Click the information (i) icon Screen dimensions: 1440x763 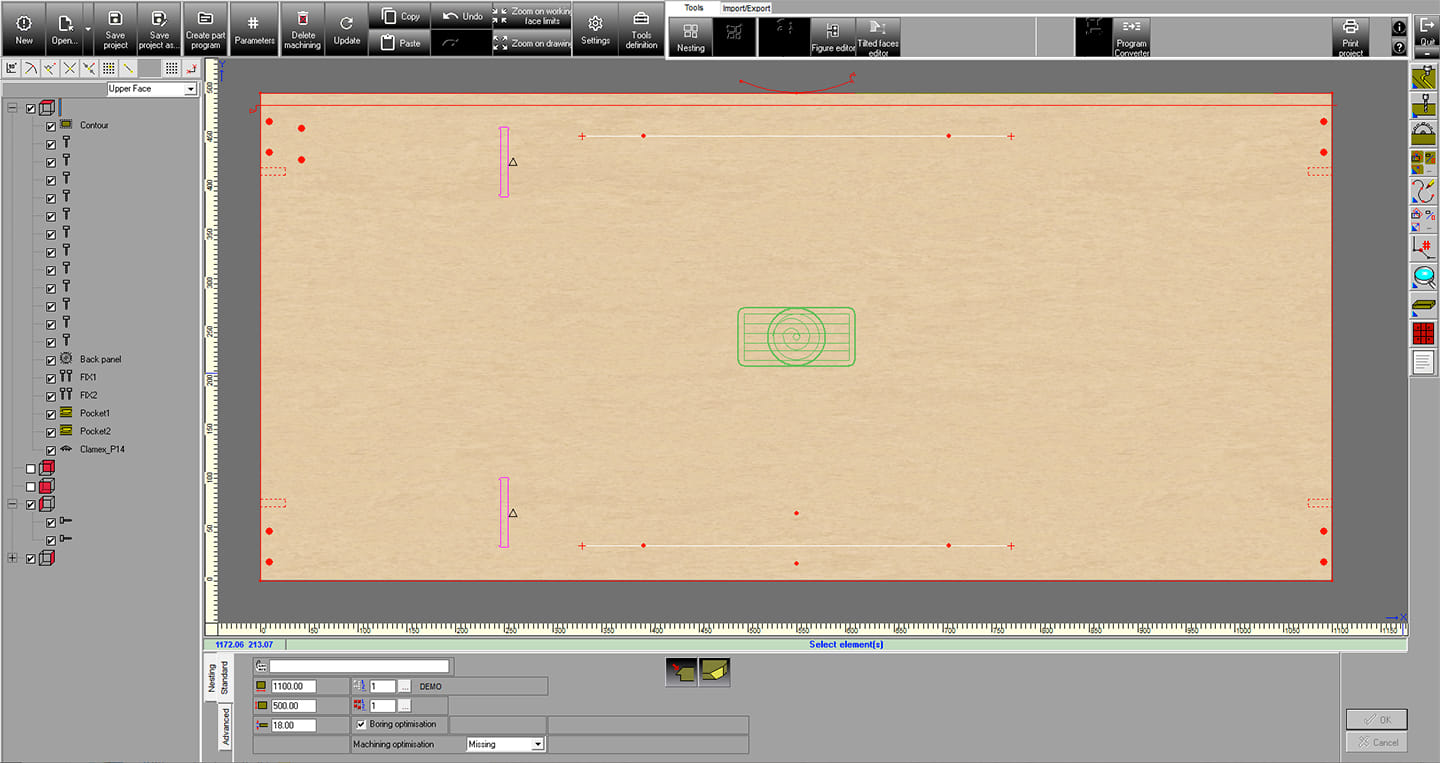(1399, 27)
